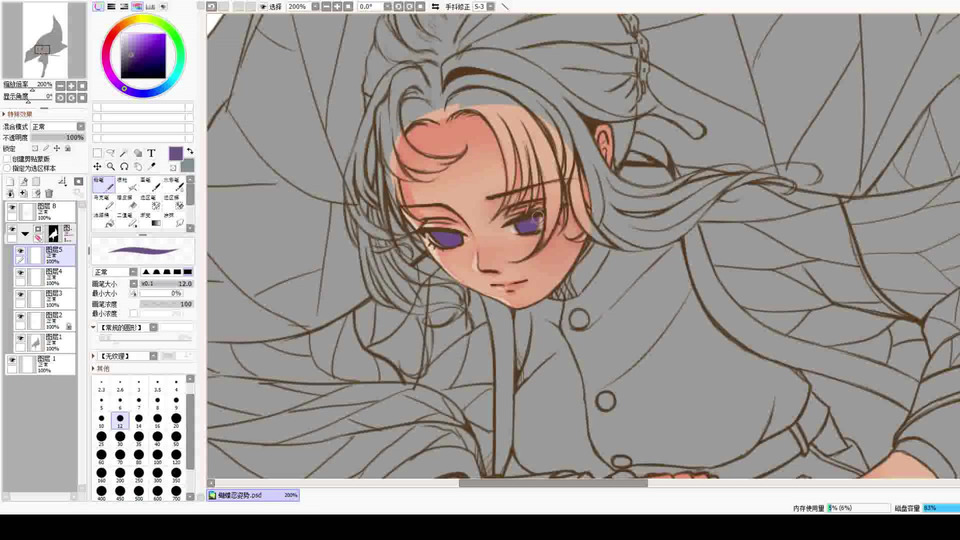
Task: Select the magic wand tool
Action: 124,153
